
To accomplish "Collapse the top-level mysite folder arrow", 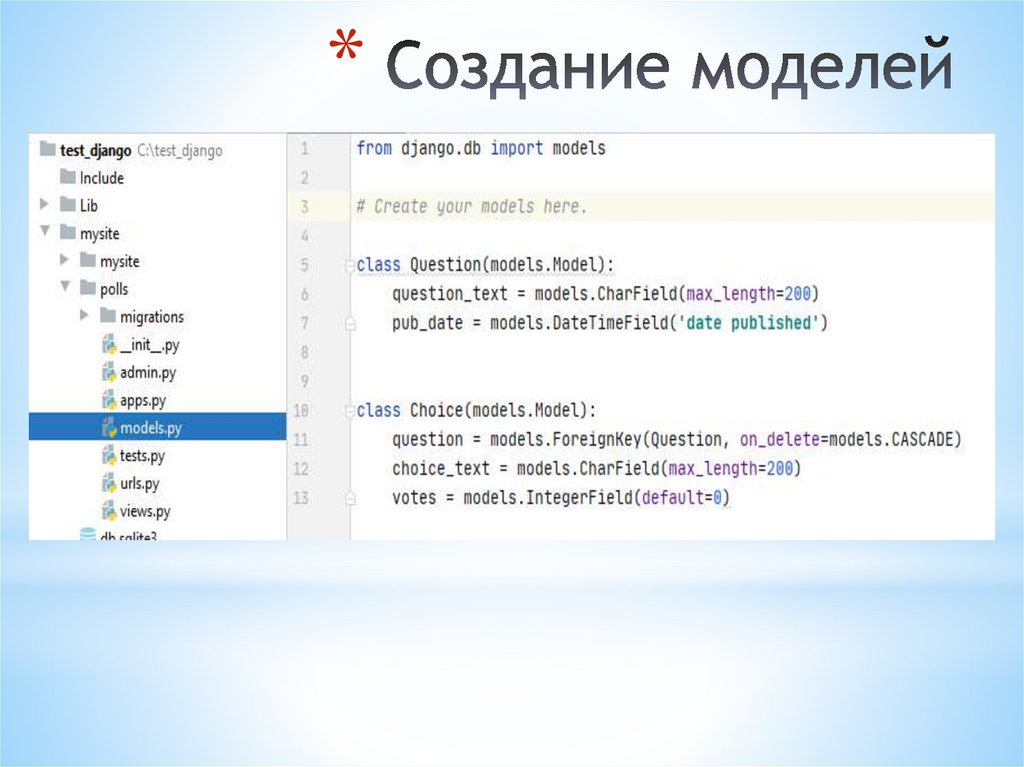I will [x=44, y=231].
